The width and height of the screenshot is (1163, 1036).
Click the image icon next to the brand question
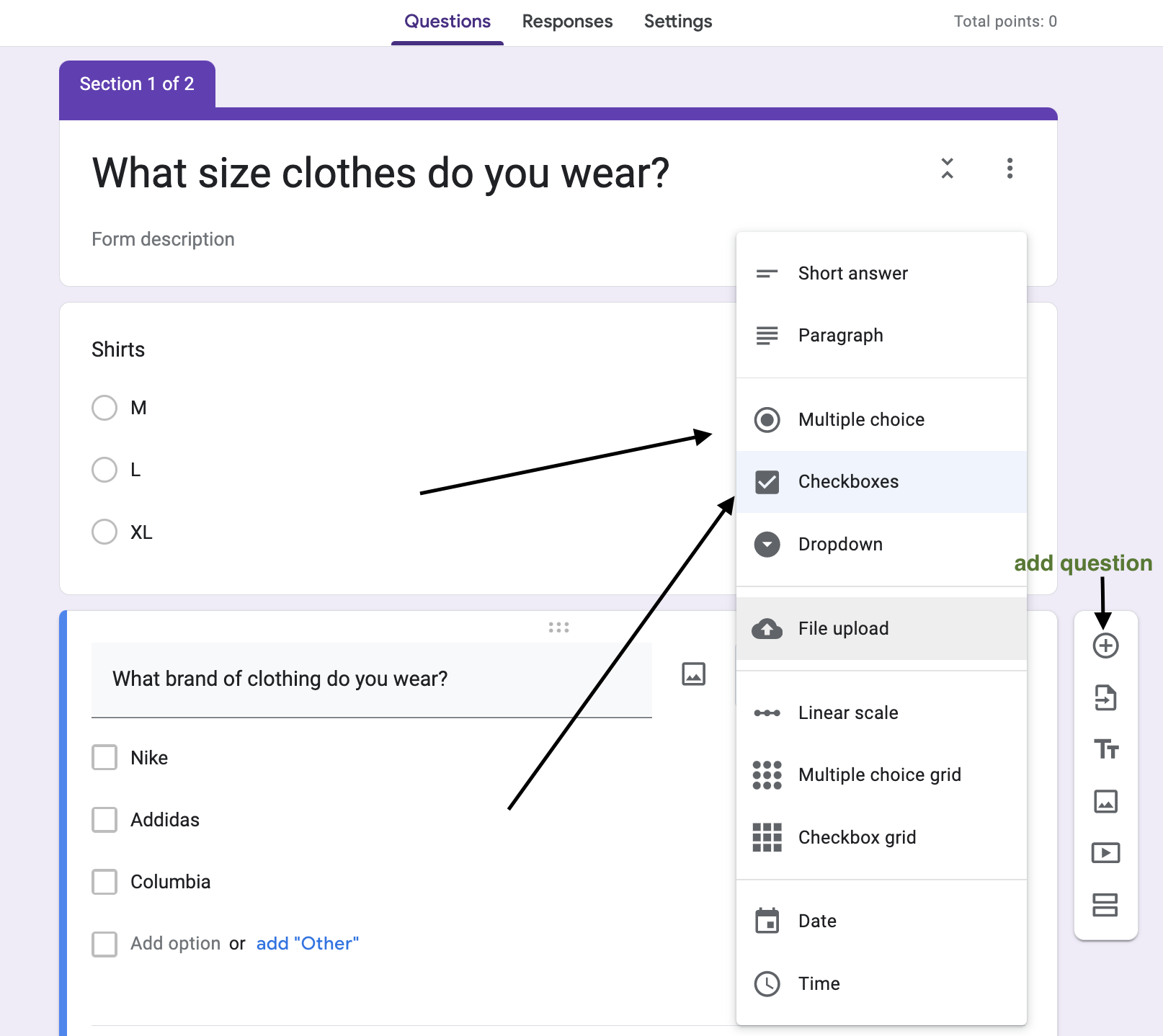pos(692,674)
